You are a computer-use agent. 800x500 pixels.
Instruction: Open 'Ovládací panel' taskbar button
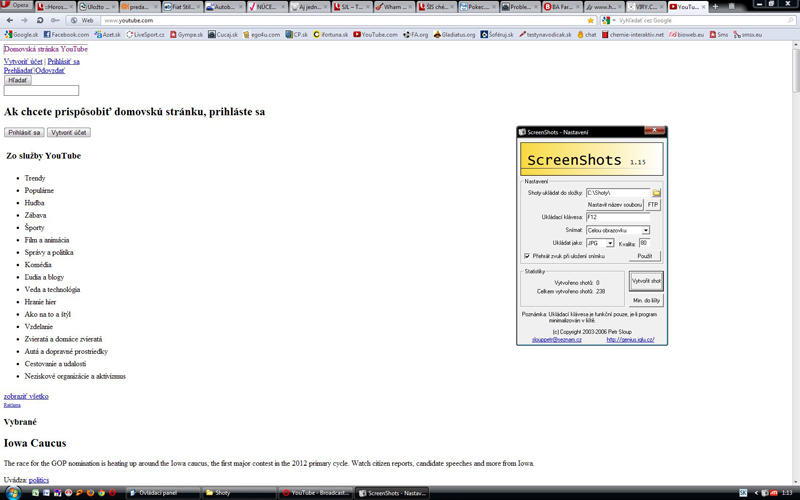pyautogui.click(x=162, y=493)
